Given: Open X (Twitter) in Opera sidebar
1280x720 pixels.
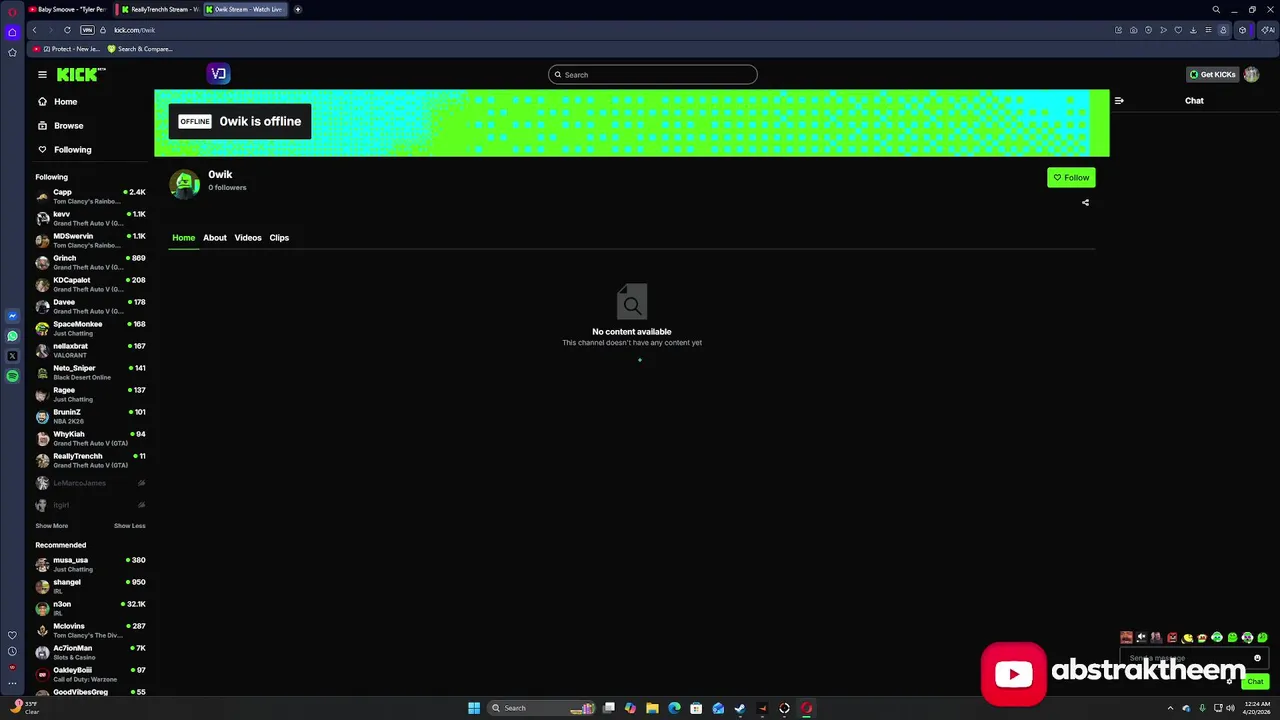Looking at the screenshot, I should tap(12, 356).
